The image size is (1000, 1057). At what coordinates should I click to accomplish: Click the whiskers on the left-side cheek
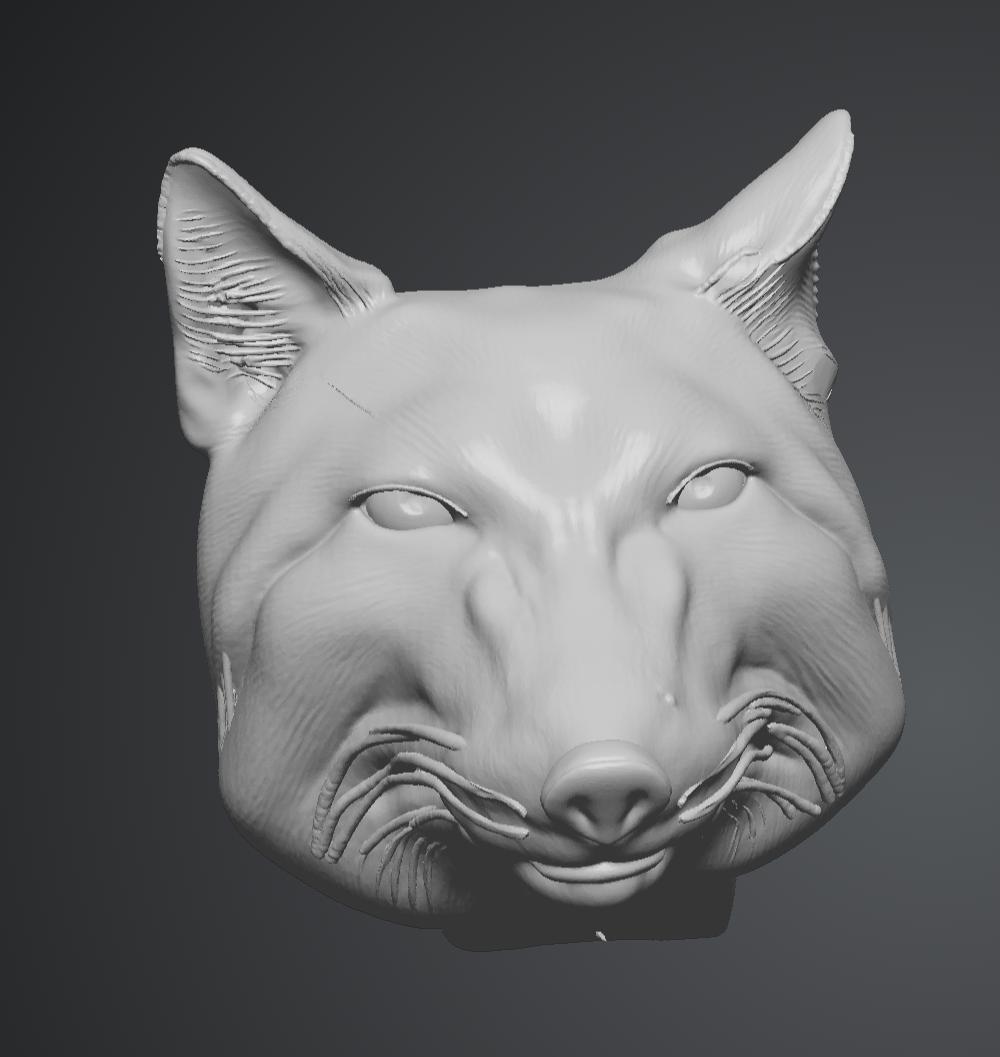(400, 790)
